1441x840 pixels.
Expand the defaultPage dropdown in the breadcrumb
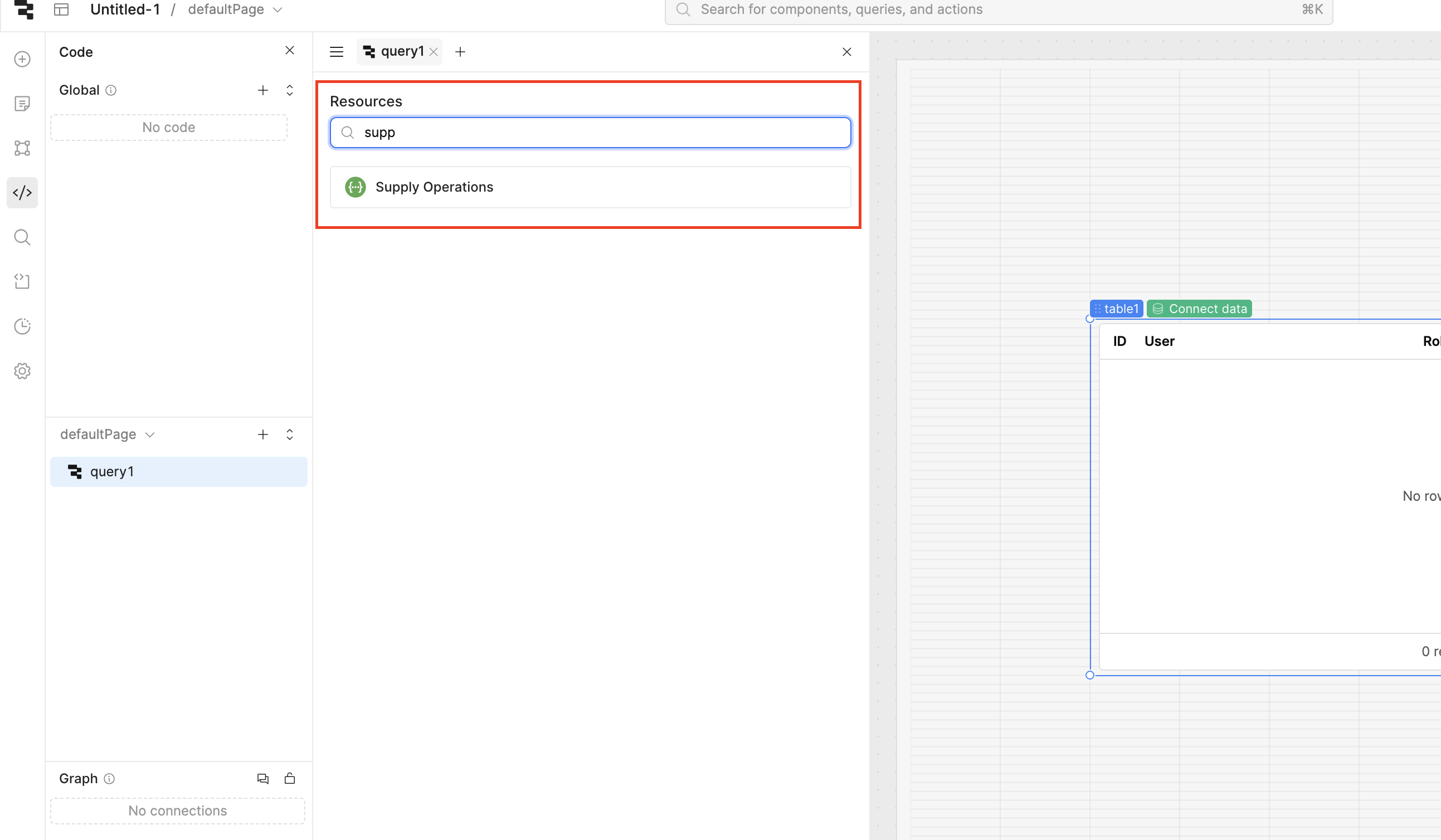(278, 9)
